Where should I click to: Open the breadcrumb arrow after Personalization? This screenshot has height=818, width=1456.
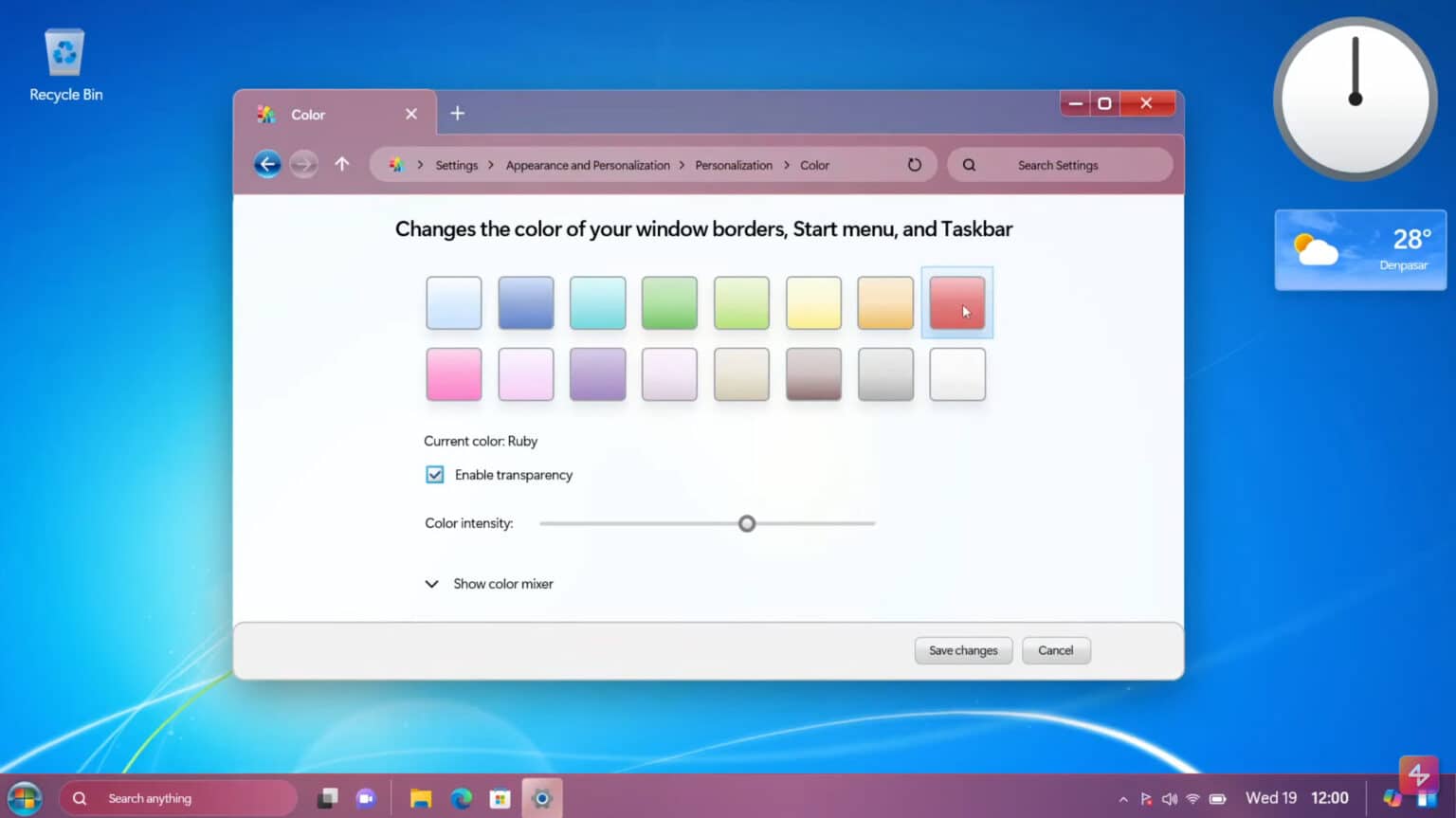pos(787,164)
